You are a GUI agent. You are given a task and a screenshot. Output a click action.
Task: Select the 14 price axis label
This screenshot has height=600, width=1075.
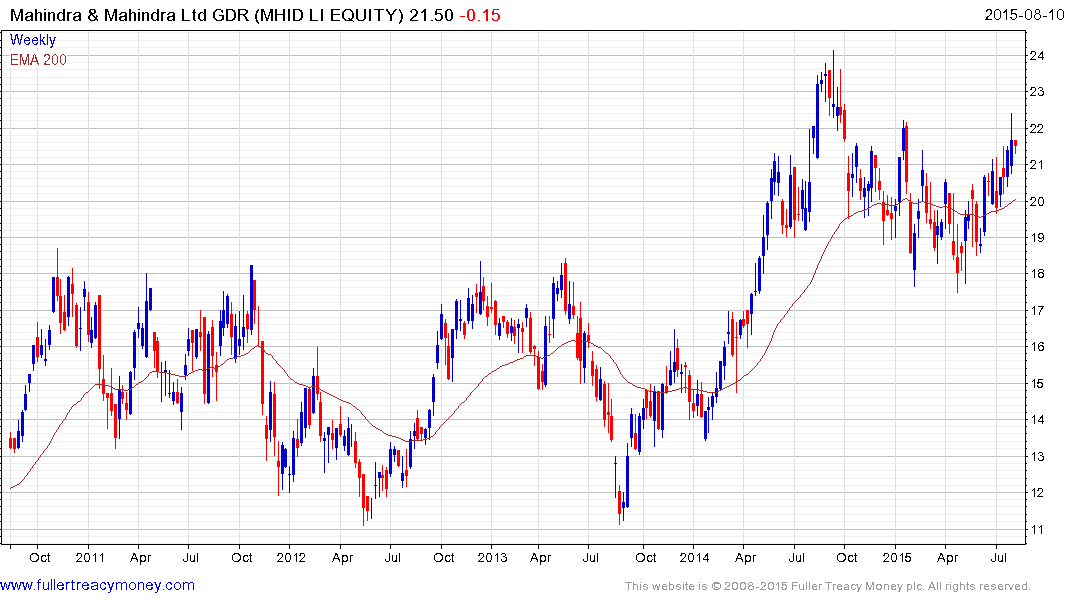[x=1037, y=420]
